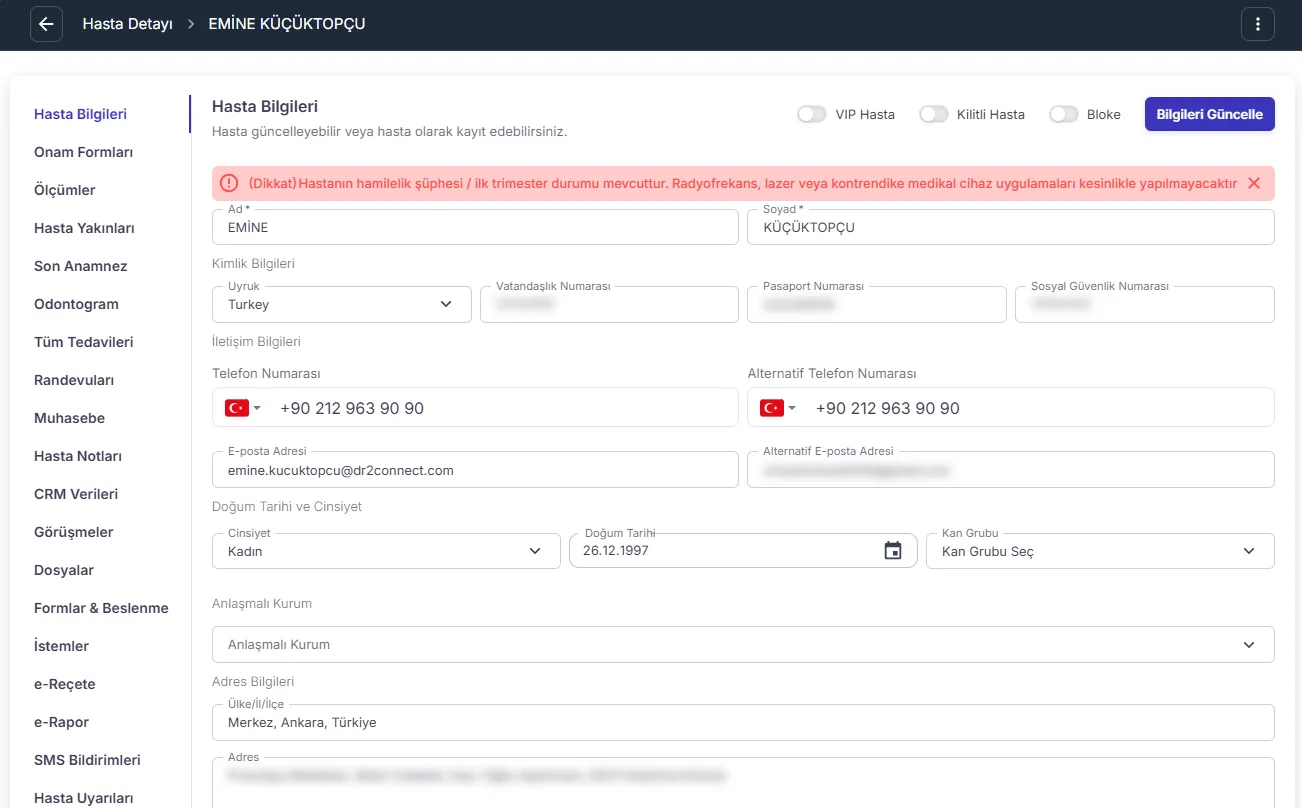This screenshot has height=808, width=1302.
Task: Dismiss the pregnancy warning alert with X
Action: click(1254, 183)
